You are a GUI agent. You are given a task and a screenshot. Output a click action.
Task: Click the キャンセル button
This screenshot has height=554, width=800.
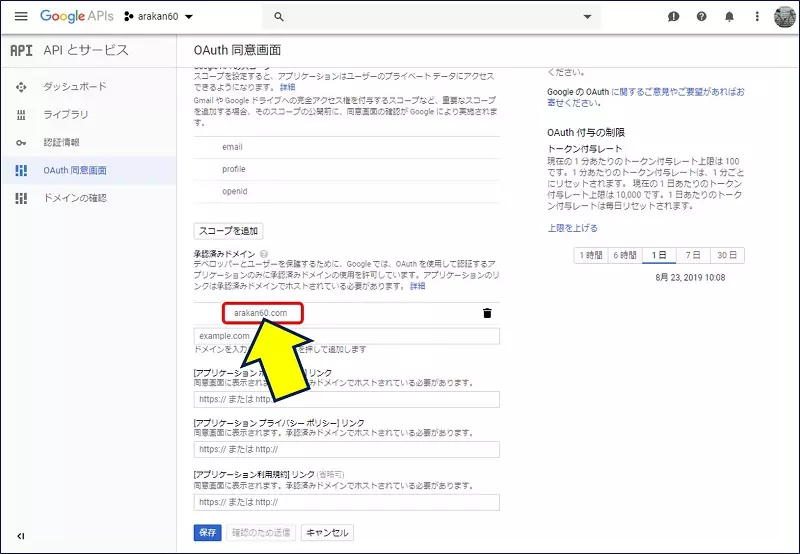click(x=327, y=533)
